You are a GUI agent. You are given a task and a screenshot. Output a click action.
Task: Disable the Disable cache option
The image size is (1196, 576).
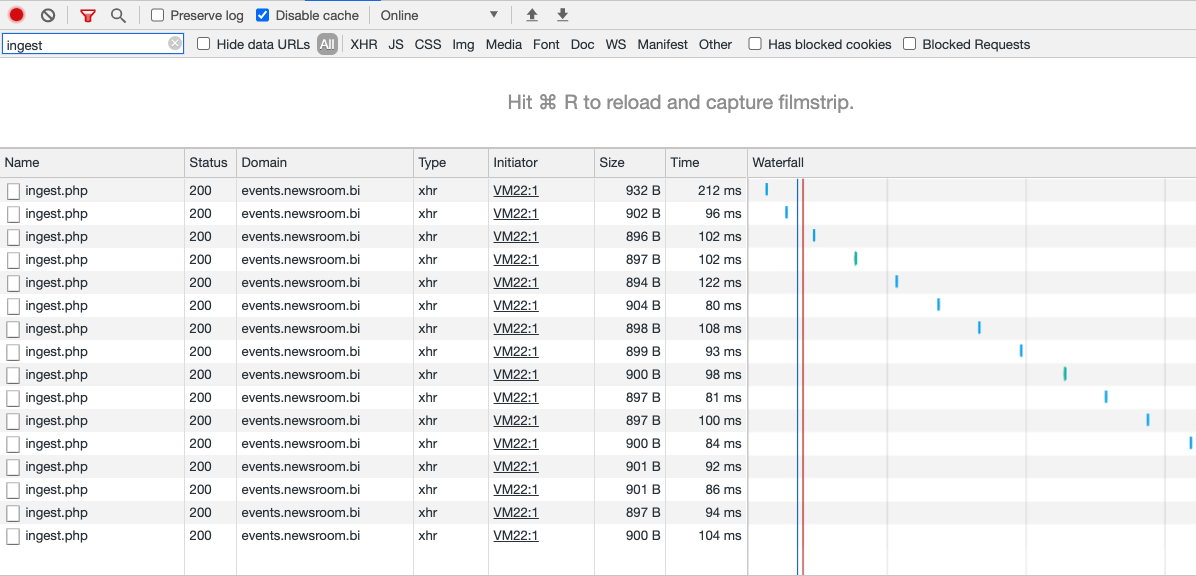click(x=263, y=15)
